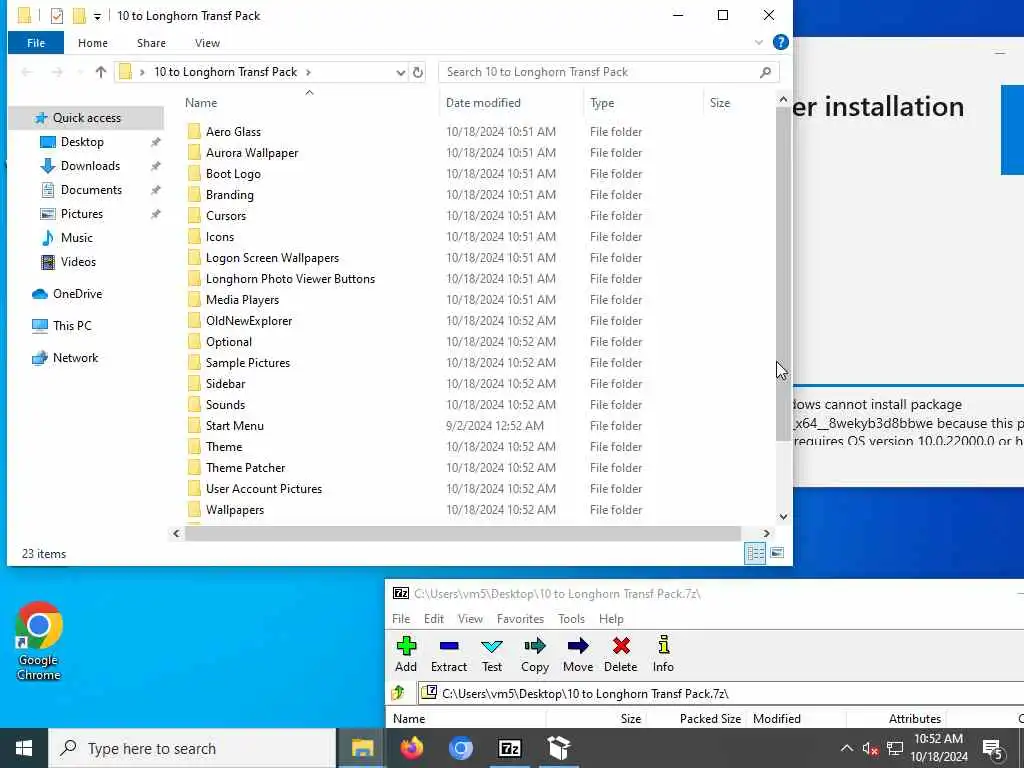Open Google Chrome desktop shortcut
The image size is (1024, 768).
click(x=39, y=640)
